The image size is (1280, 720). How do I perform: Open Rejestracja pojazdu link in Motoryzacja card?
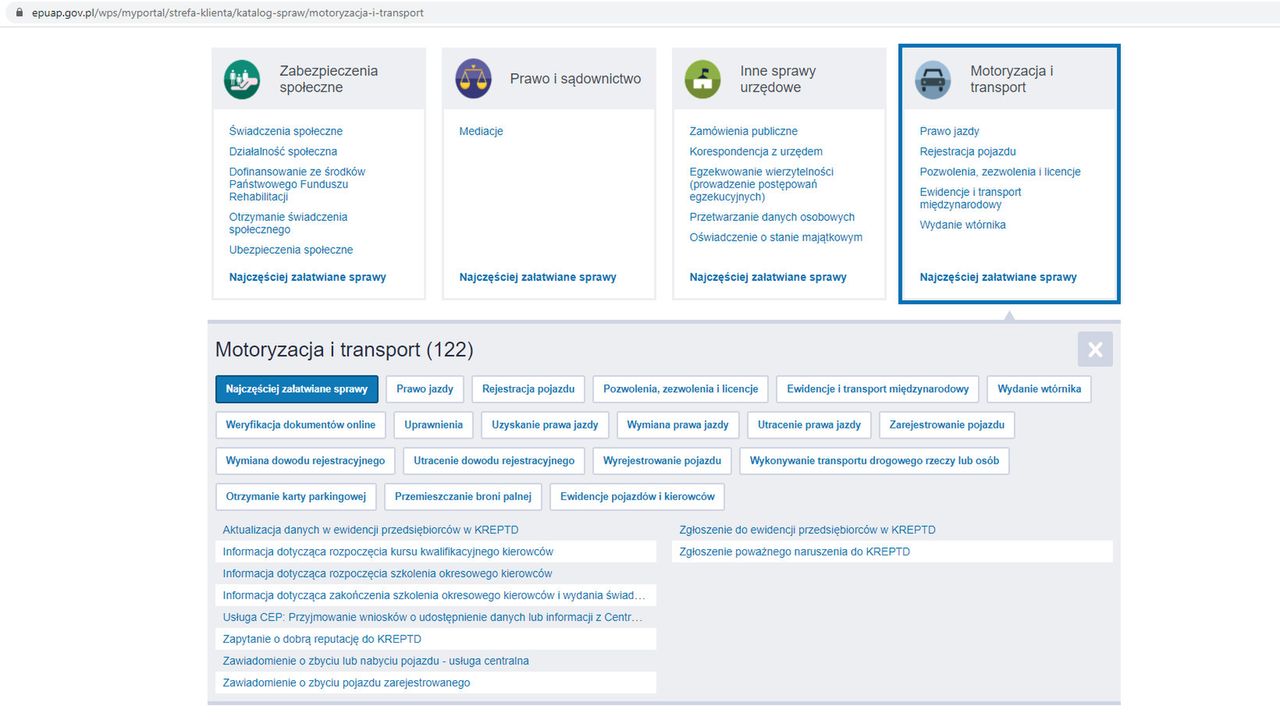(968, 152)
